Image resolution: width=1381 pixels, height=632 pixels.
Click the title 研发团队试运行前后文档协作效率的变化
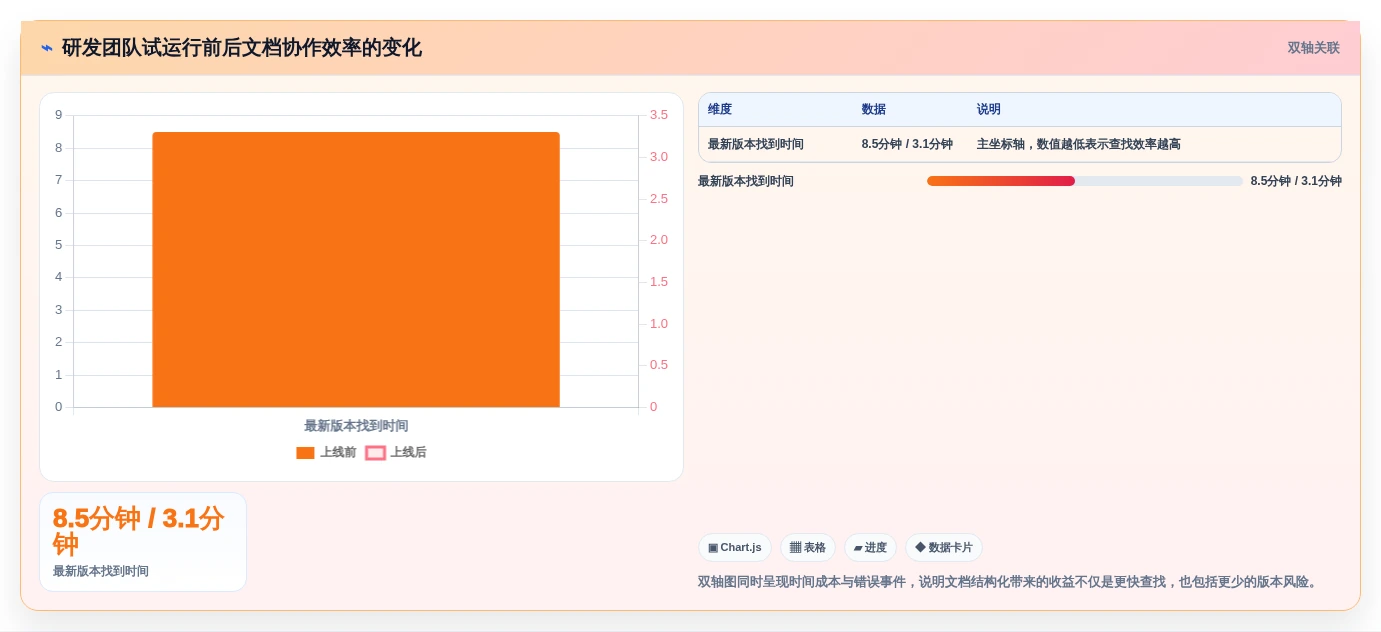point(242,48)
